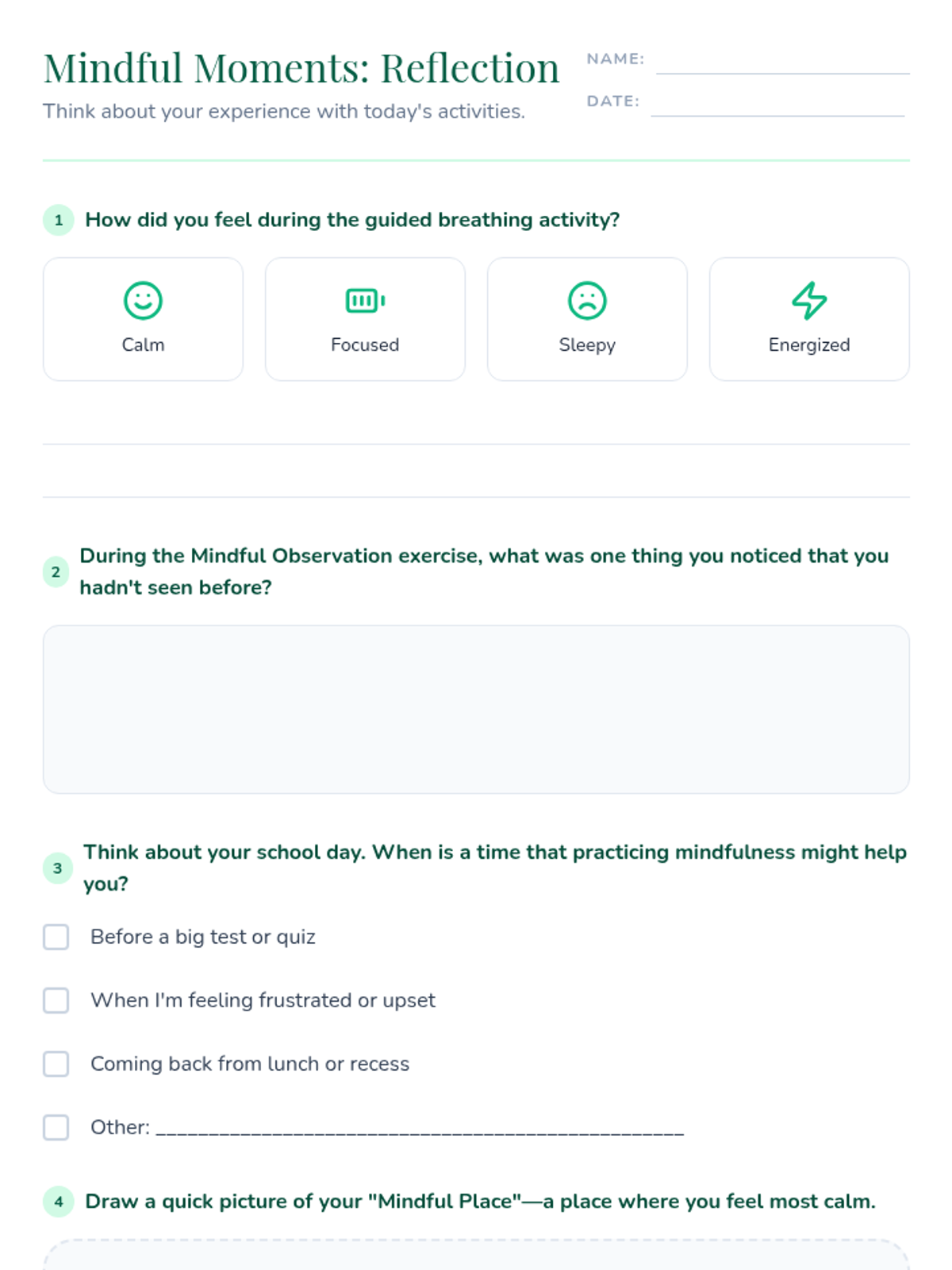
Task: Choose the Calm feeling label
Action: (x=143, y=344)
